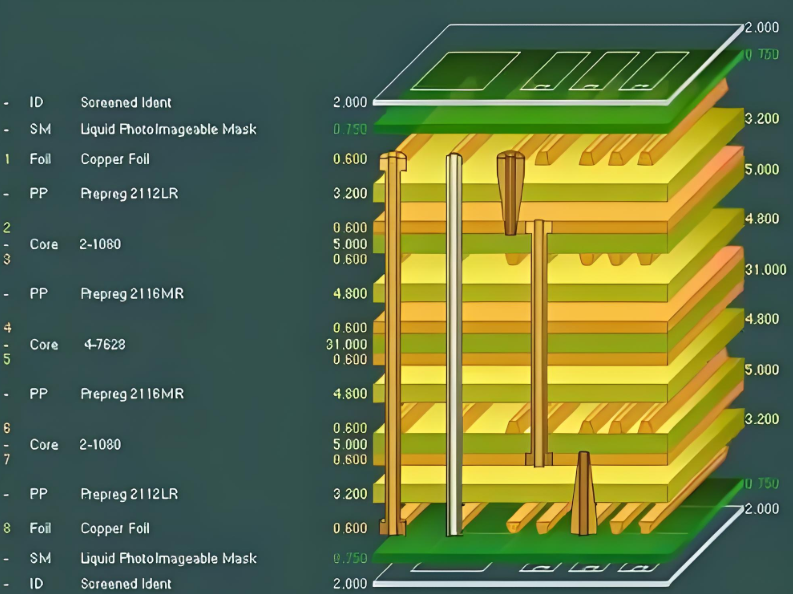Click '31.000' thickness beside 4-7628
Image resolution: width=793 pixels, height=594 pixels.
click(x=347, y=344)
